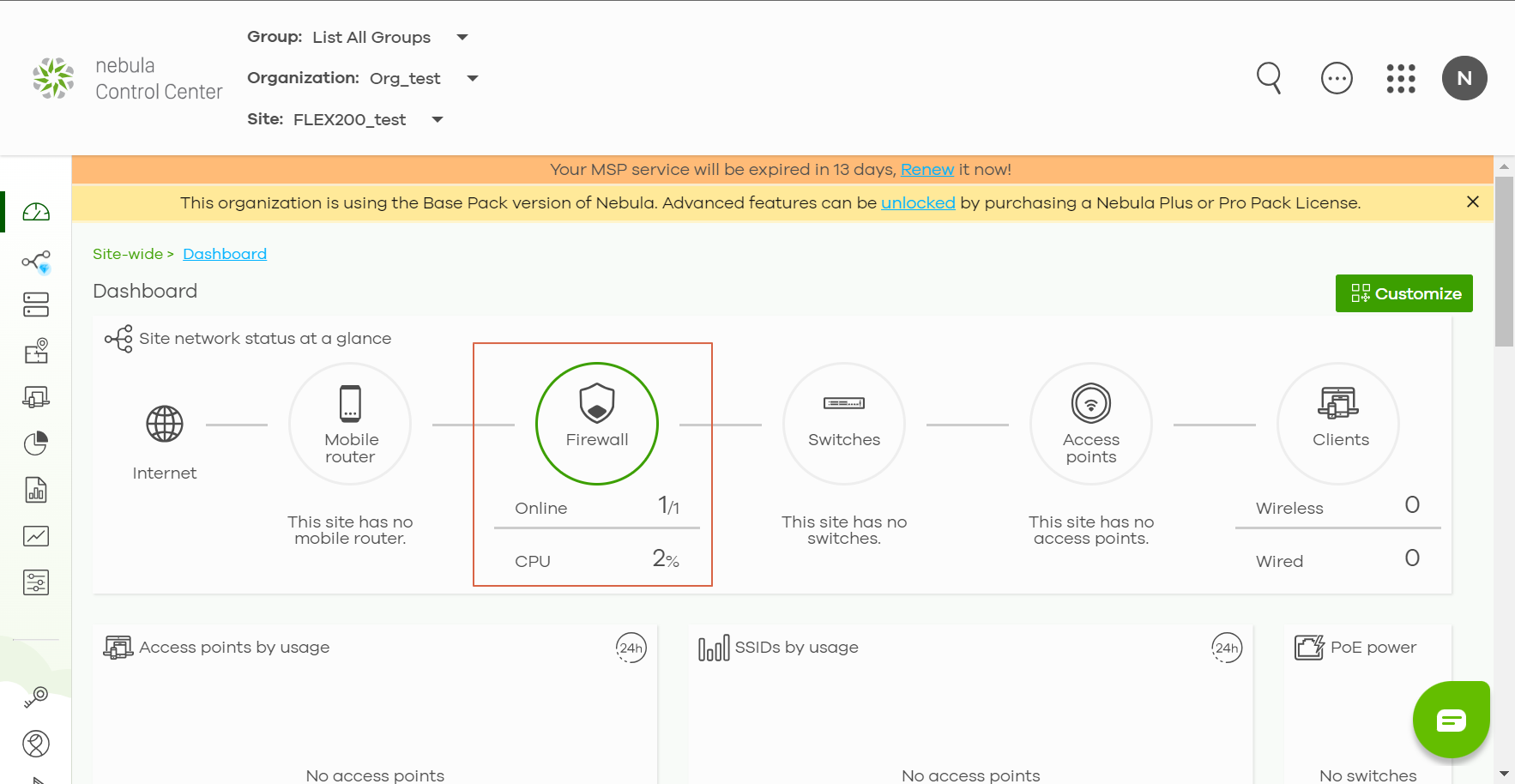Open the line graph monitor sidebar icon
Image resolution: width=1515 pixels, height=784 pixels.
point(36,536)
